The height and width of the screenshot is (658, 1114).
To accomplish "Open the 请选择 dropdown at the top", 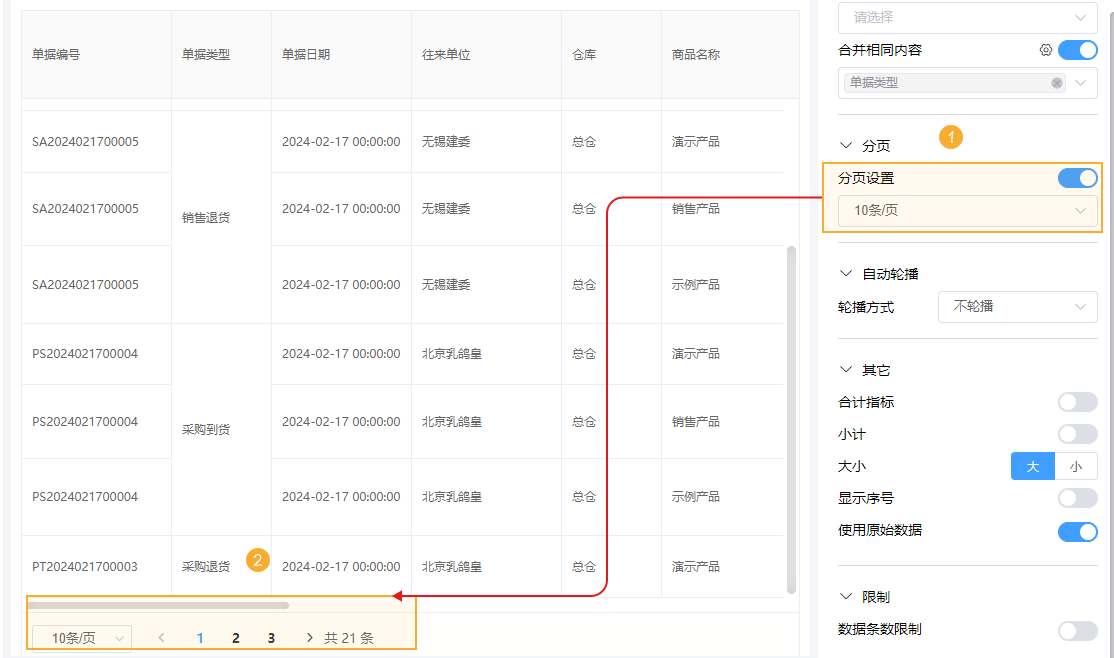I will 966,18.
